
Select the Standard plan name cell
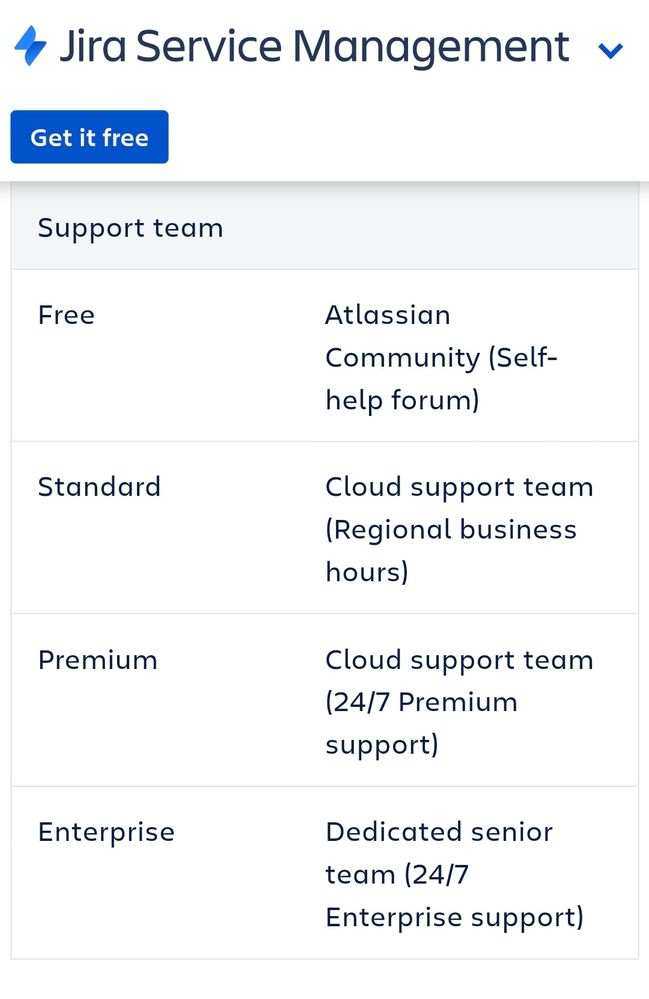coord(99,487)
